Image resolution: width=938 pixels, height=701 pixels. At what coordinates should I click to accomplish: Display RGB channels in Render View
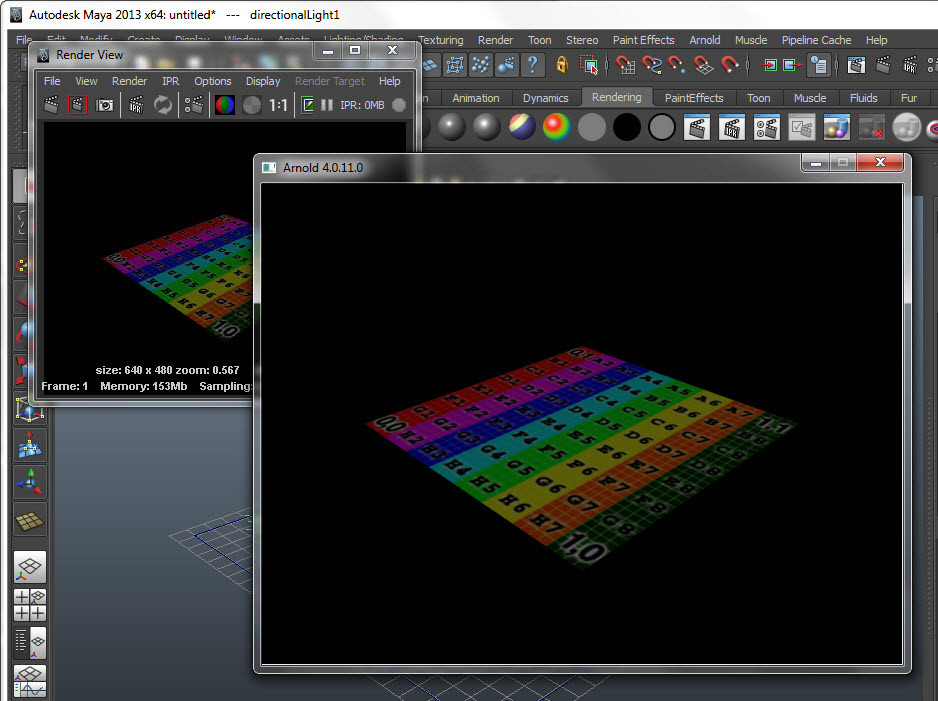(225, 105)
